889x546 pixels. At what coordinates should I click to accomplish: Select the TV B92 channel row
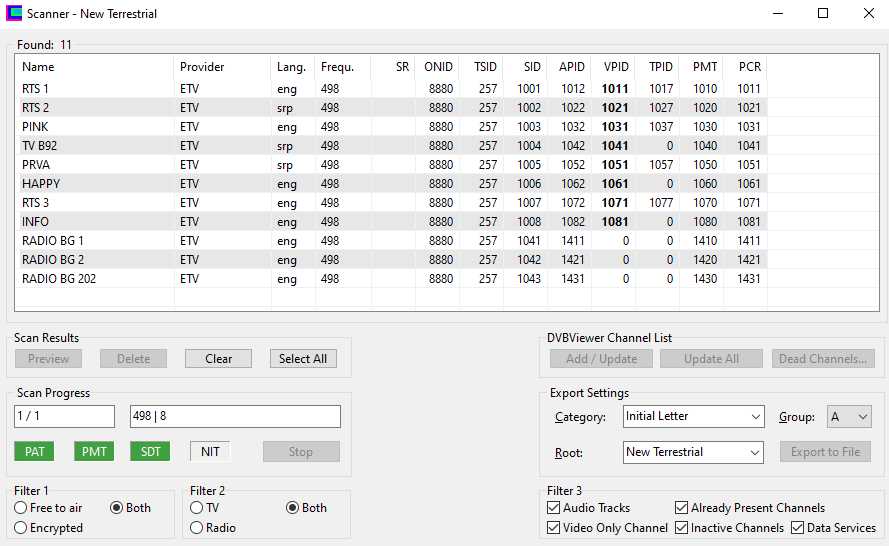click(391, 146)
